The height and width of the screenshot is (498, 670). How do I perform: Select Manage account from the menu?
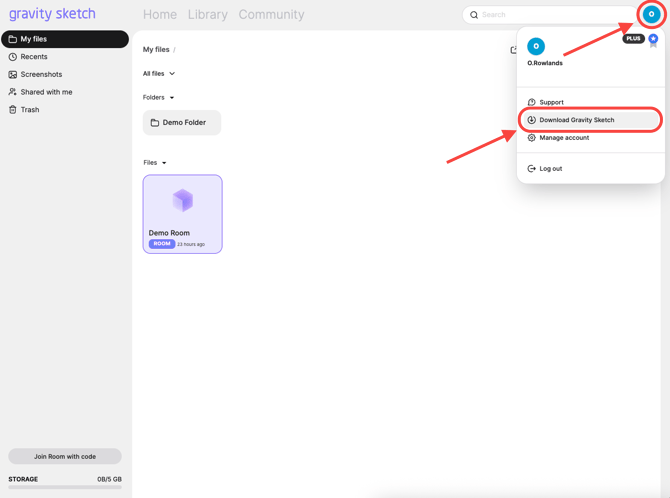pyautogui.click(x=564, y=138)
